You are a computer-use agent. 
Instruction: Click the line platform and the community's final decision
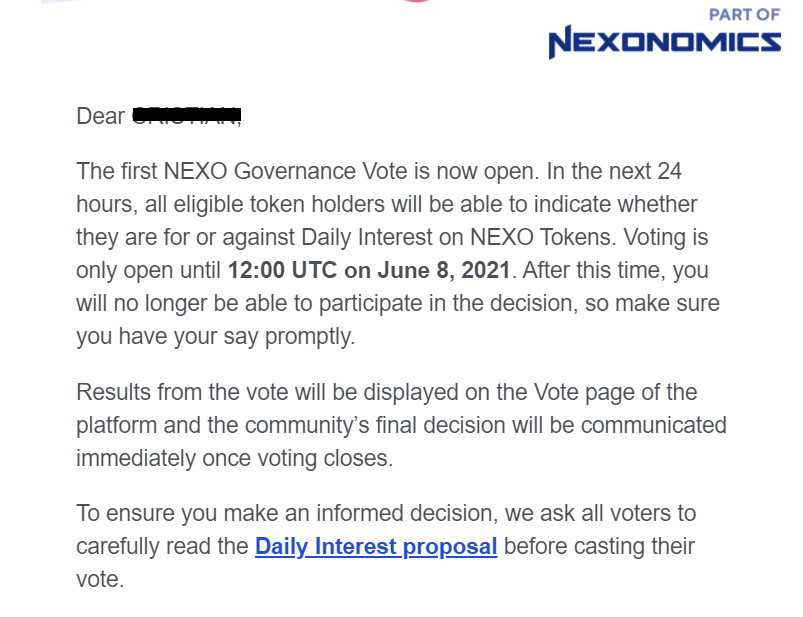402,425
